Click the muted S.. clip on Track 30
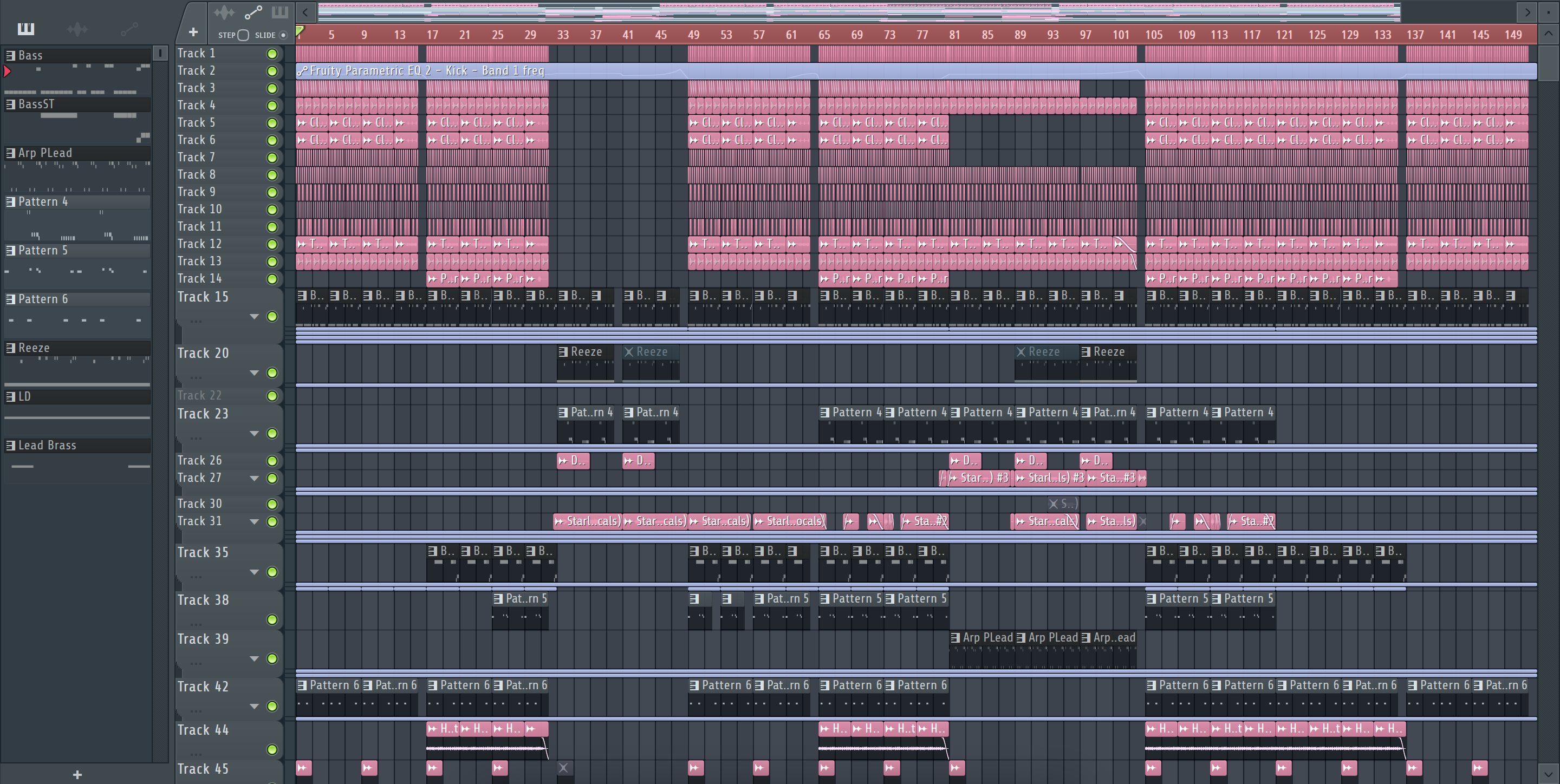Screen dimensions: 1560x784 pyautogui.click(x=1063, y=504)
